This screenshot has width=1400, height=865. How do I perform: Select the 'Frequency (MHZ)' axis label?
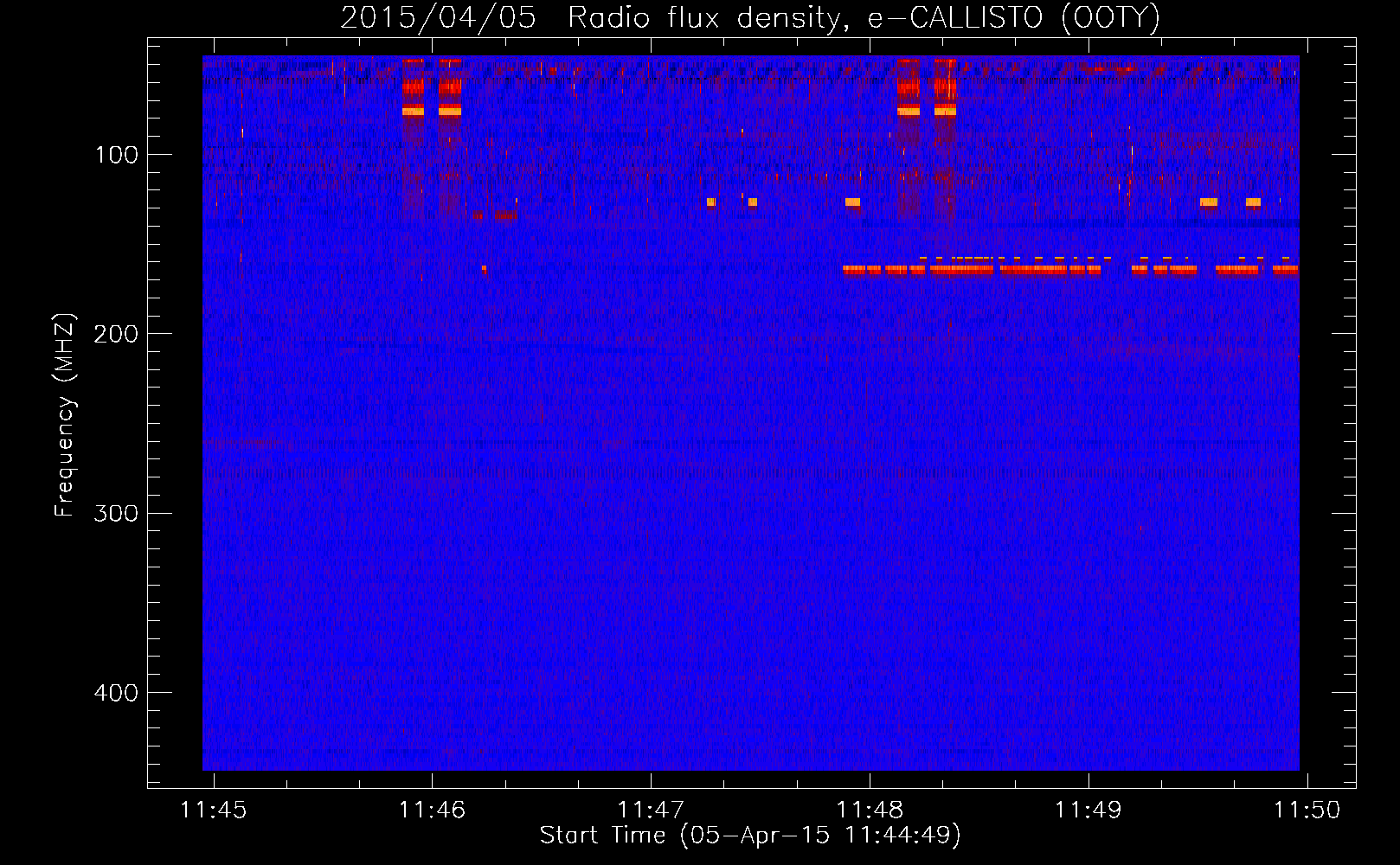[x=65, y=414]
